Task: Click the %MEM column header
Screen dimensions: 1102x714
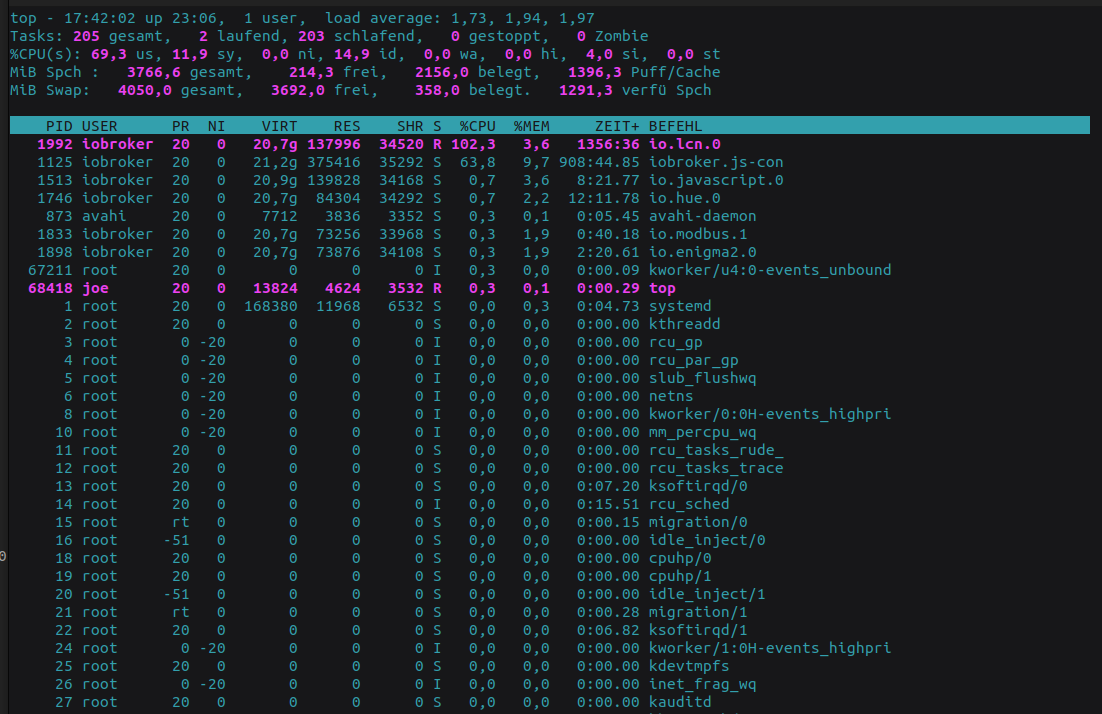Action: (531, 126)
